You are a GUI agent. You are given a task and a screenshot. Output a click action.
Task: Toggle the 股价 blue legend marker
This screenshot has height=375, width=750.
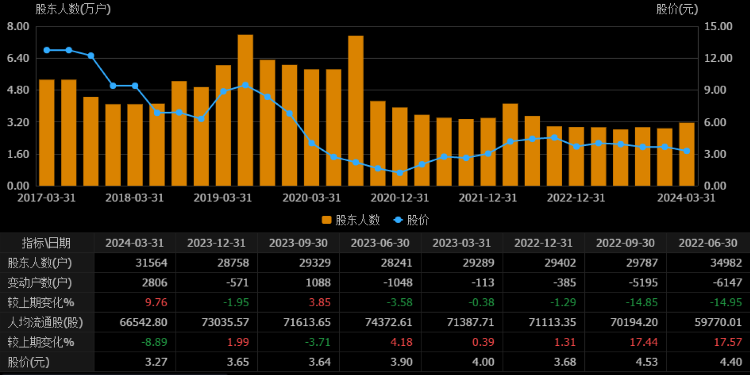(398, 220)
